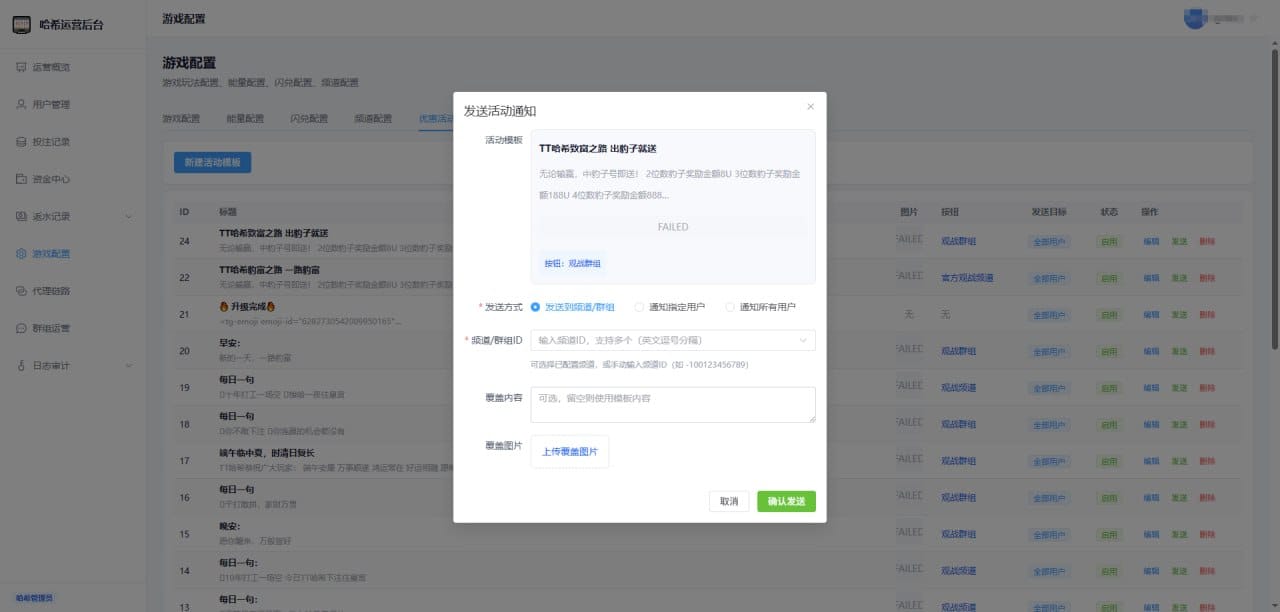Image resolution: width=1280 pixels, height=612 pixels.
Task: Click the user avatar in the header
Action: 1194,18
